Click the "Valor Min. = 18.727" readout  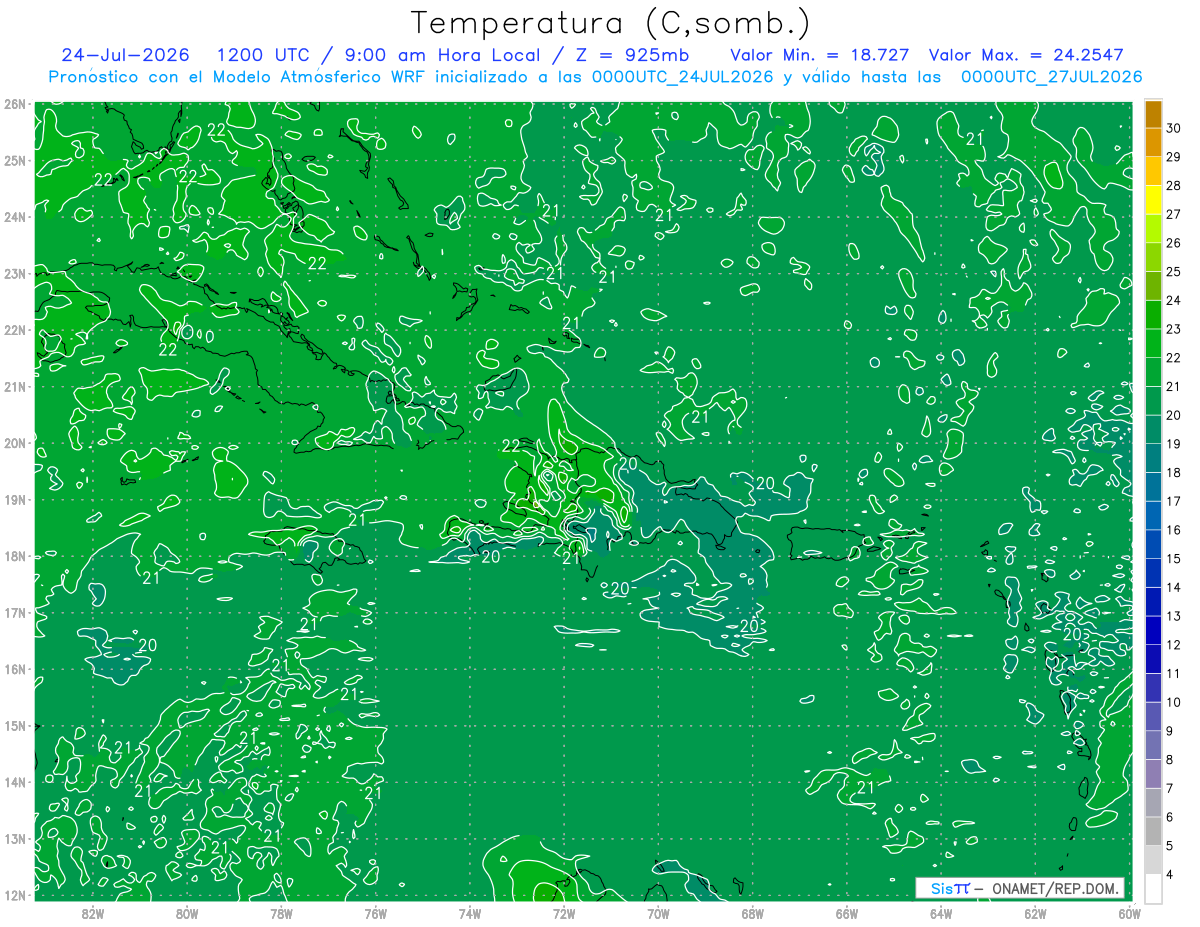coord(820,55)
